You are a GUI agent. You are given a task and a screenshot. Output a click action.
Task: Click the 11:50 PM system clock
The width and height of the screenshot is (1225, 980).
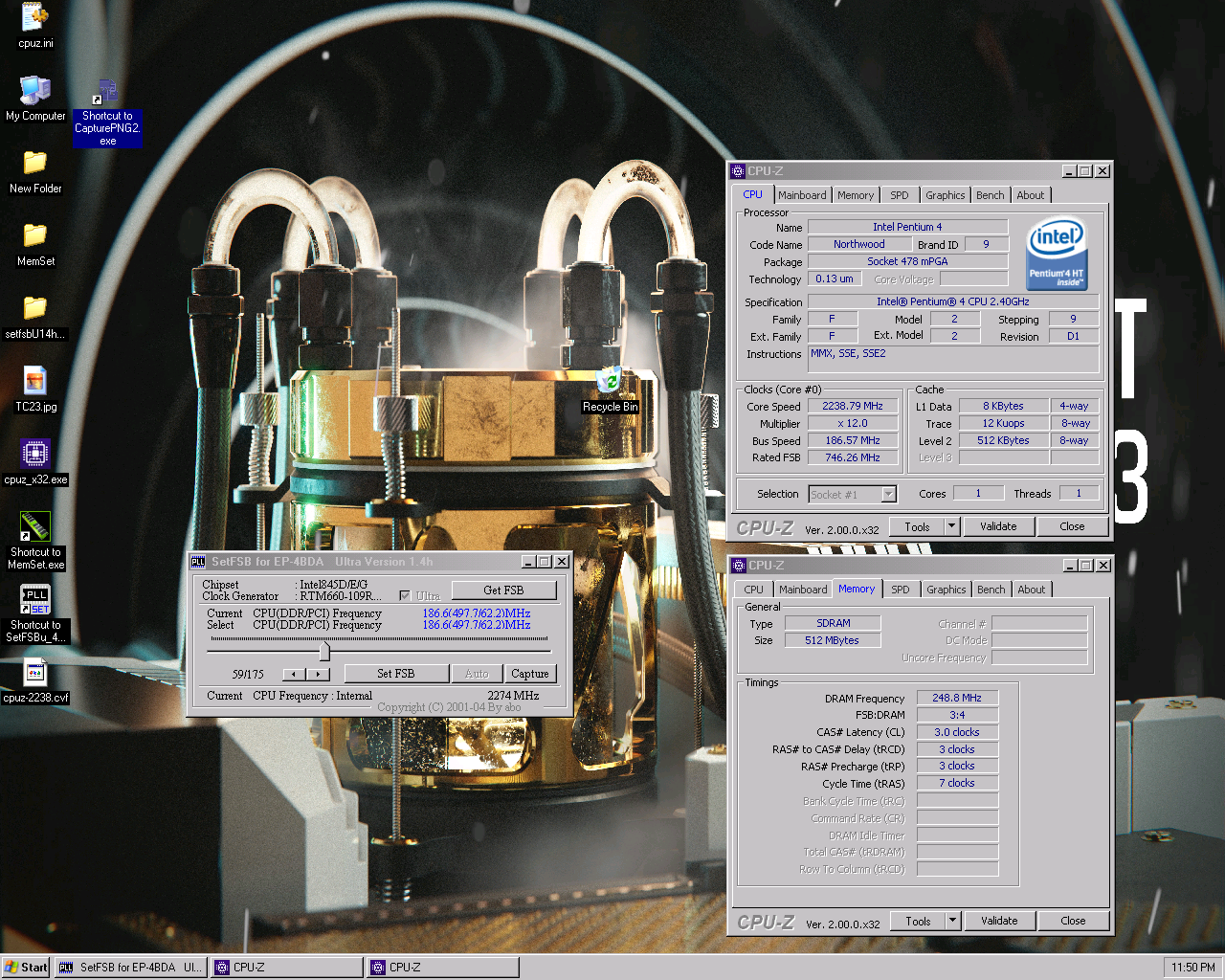tap(1193, 968)
